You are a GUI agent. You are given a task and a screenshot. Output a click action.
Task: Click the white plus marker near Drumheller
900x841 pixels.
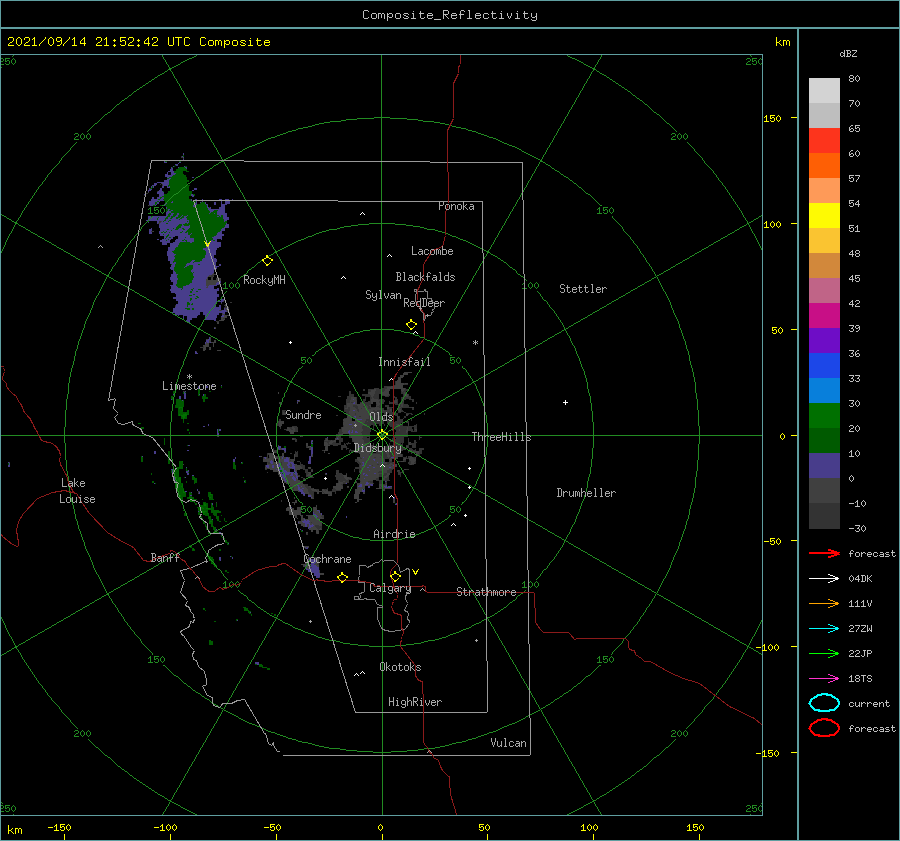[565, 402]
